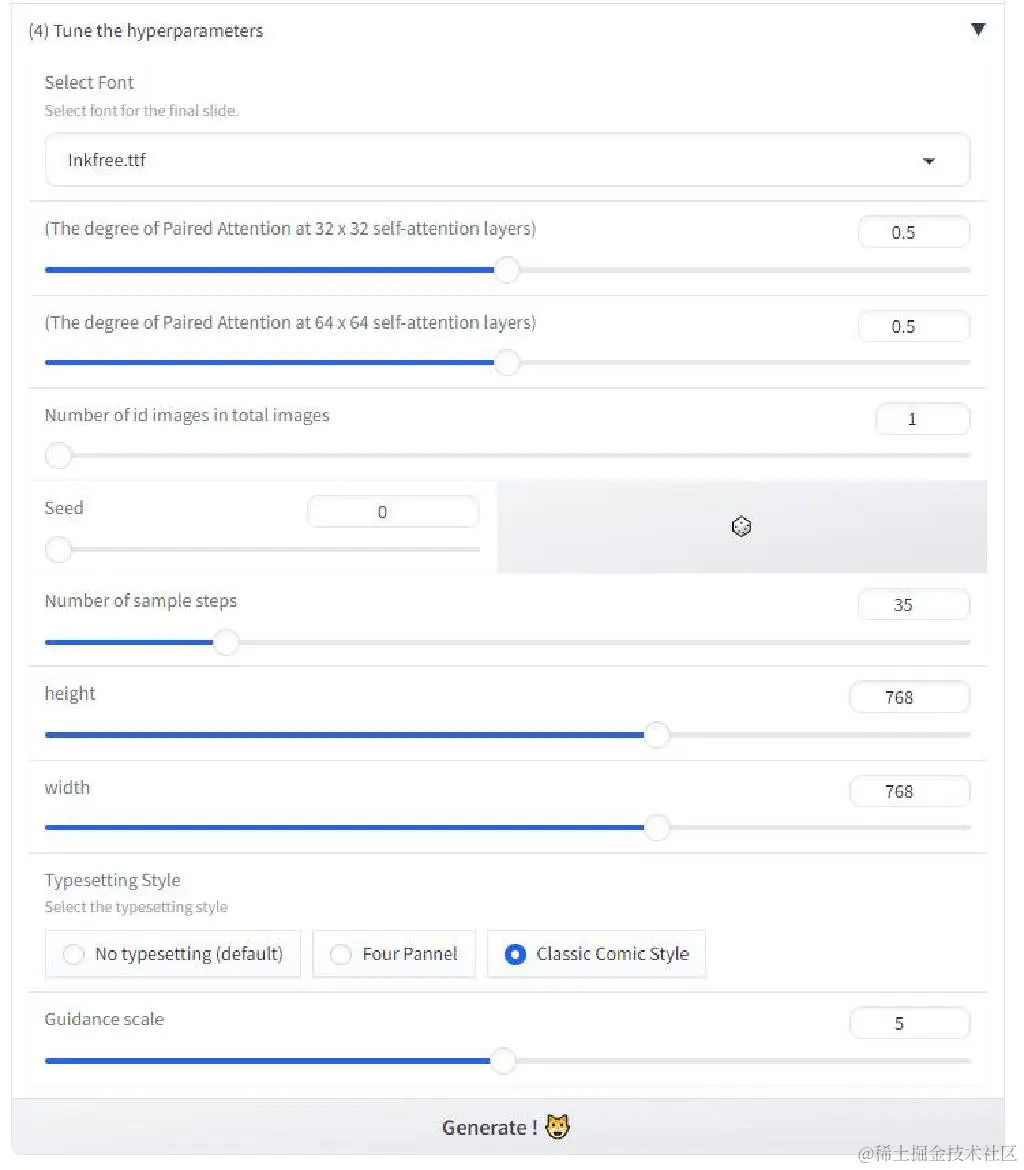This screenshot has width=1024, height=1170.
Task: Click the Seed value input field
Action: [x=392, y=512]
